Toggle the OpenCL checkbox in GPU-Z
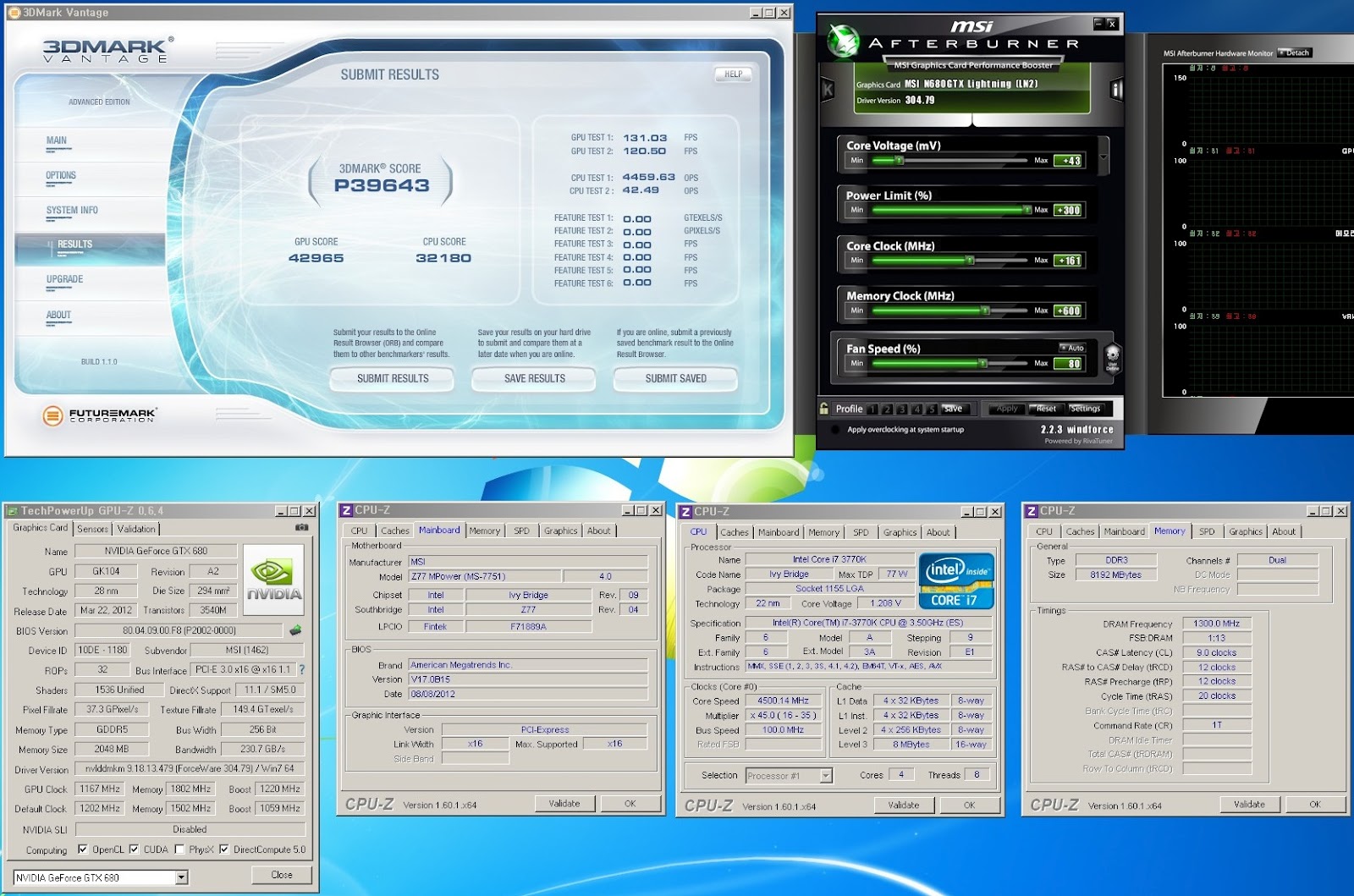 pyautogui.click(x=83, y=849)
